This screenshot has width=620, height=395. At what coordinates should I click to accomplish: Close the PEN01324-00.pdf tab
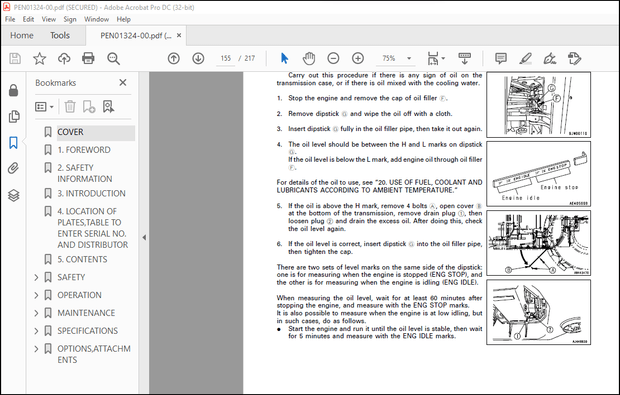click(179, 36)
